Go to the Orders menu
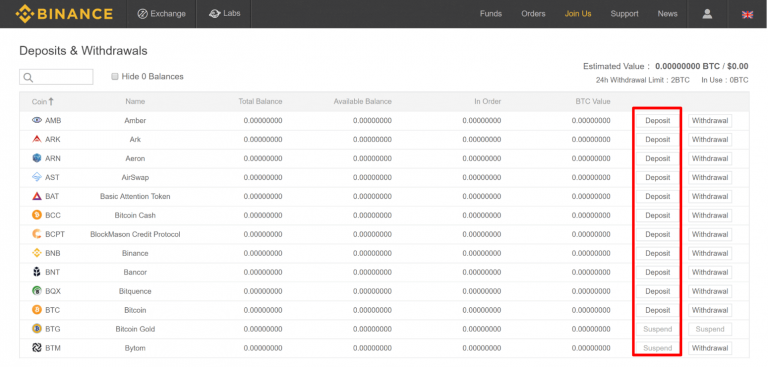768x367 pixels. pyautogui.click(x=533, y=14)
